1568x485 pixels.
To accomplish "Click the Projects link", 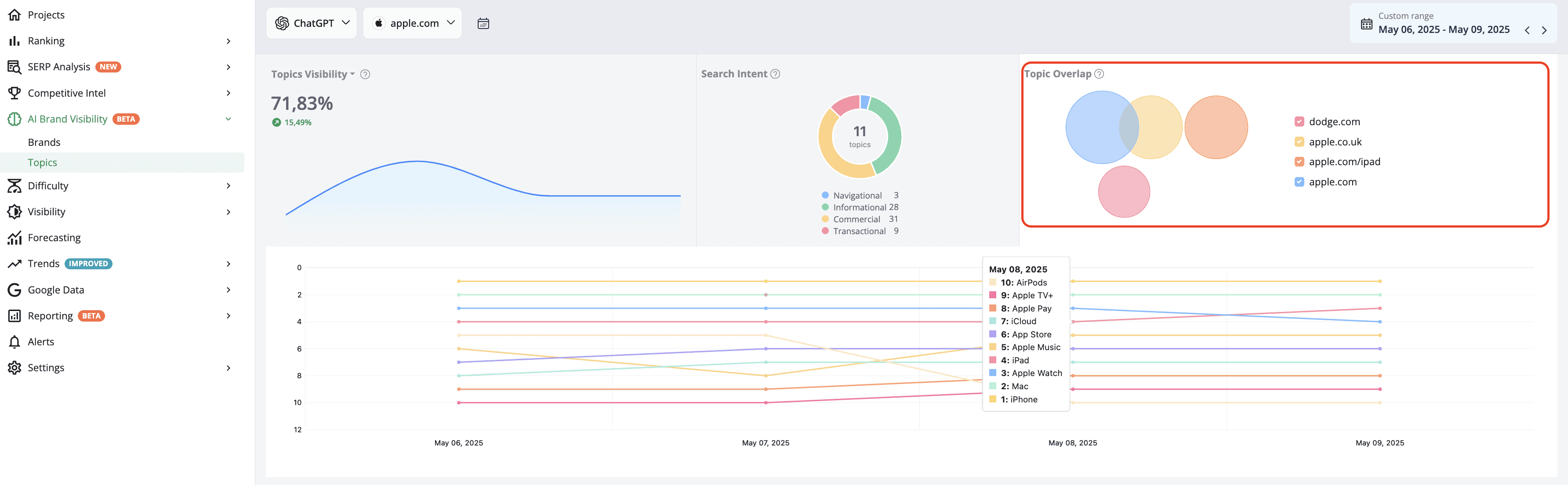I will point(46,14).
